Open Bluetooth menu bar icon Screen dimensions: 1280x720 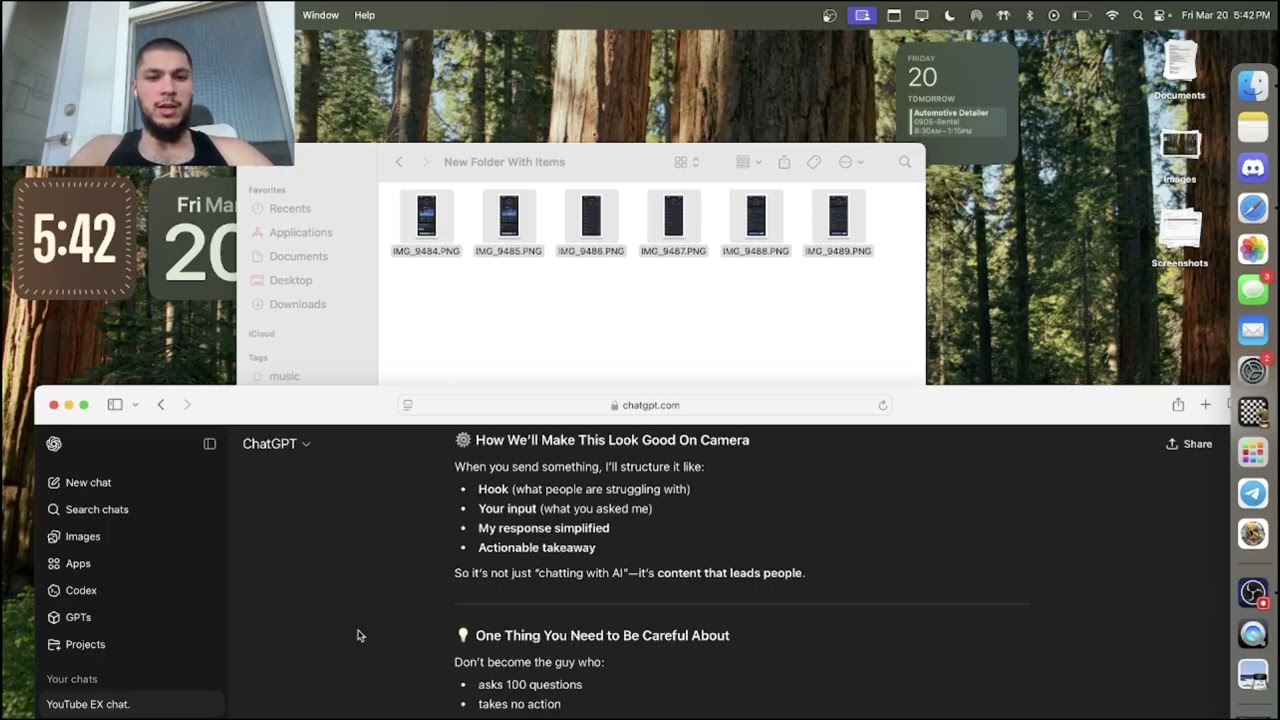(x=1029, y=15)
